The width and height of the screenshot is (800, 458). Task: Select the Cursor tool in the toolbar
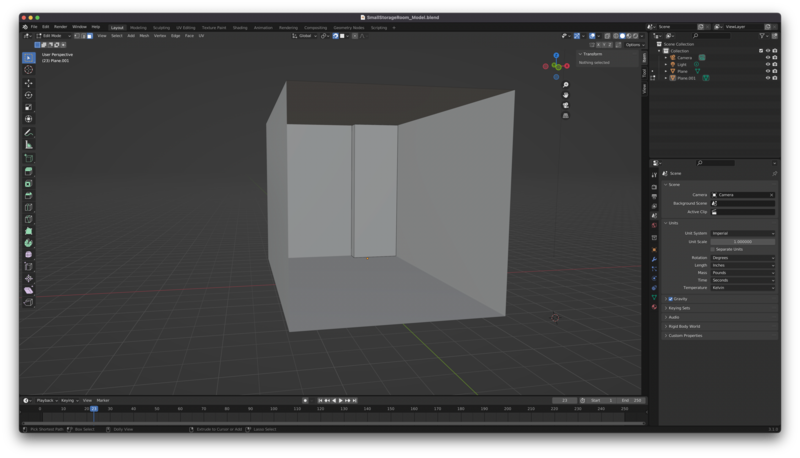point(28,70)
